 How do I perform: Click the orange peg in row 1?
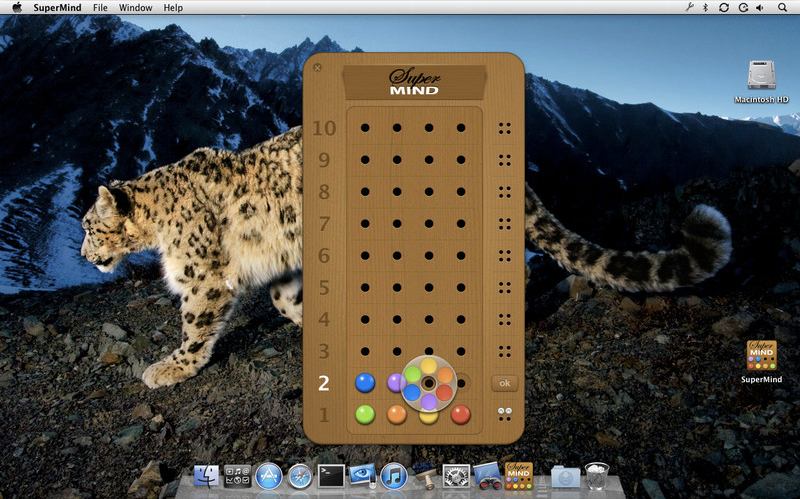[397, 415]
